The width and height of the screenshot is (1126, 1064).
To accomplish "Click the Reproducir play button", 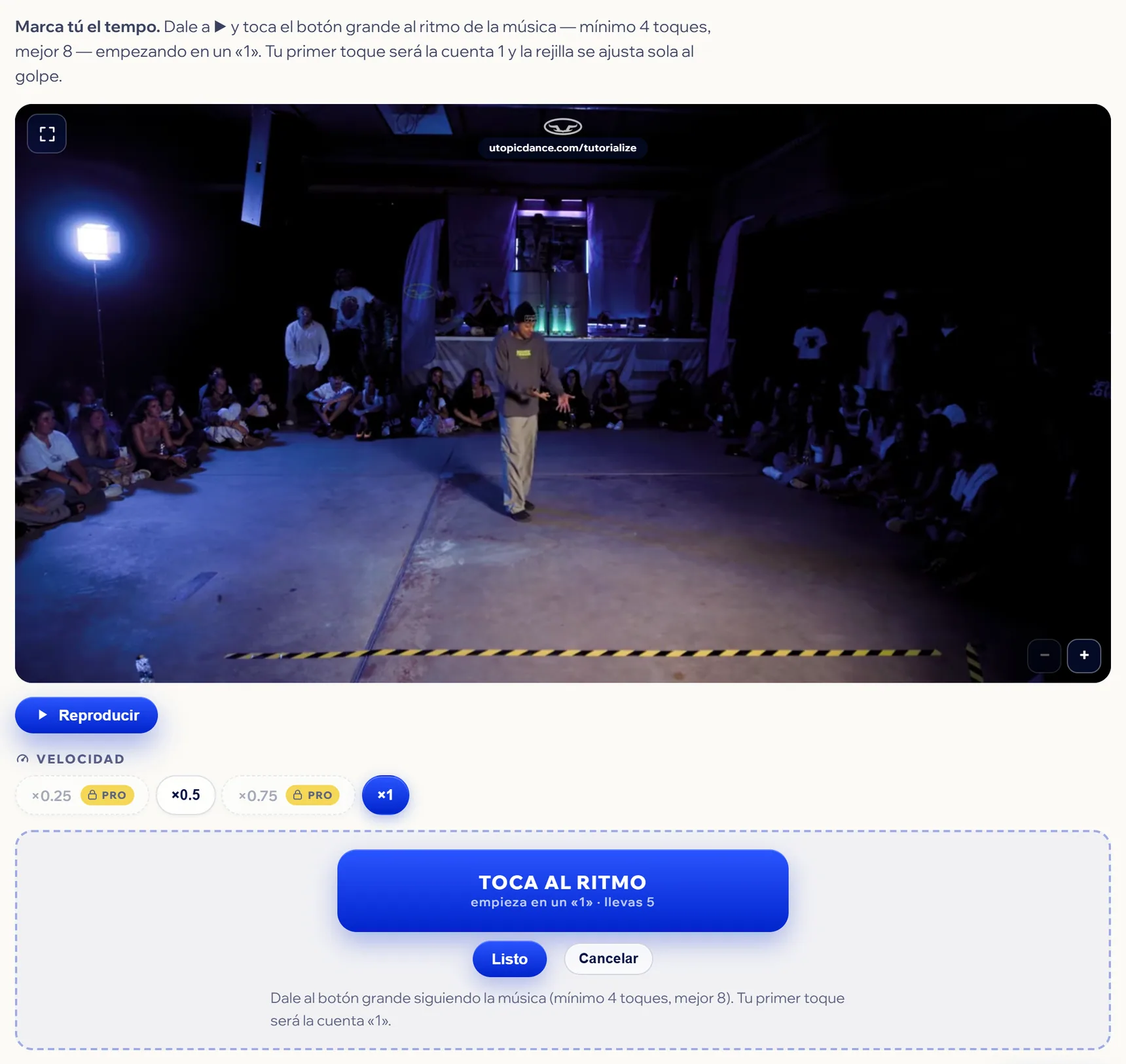I will (86, 715).
